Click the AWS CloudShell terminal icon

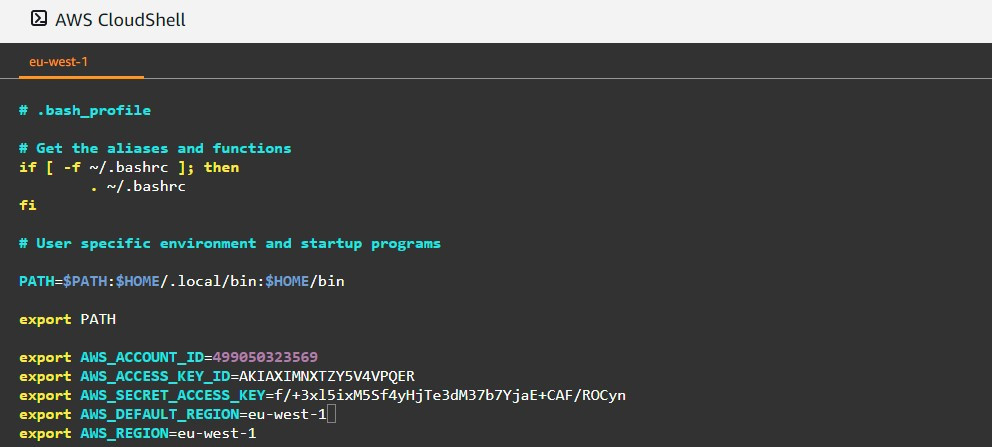39,19
